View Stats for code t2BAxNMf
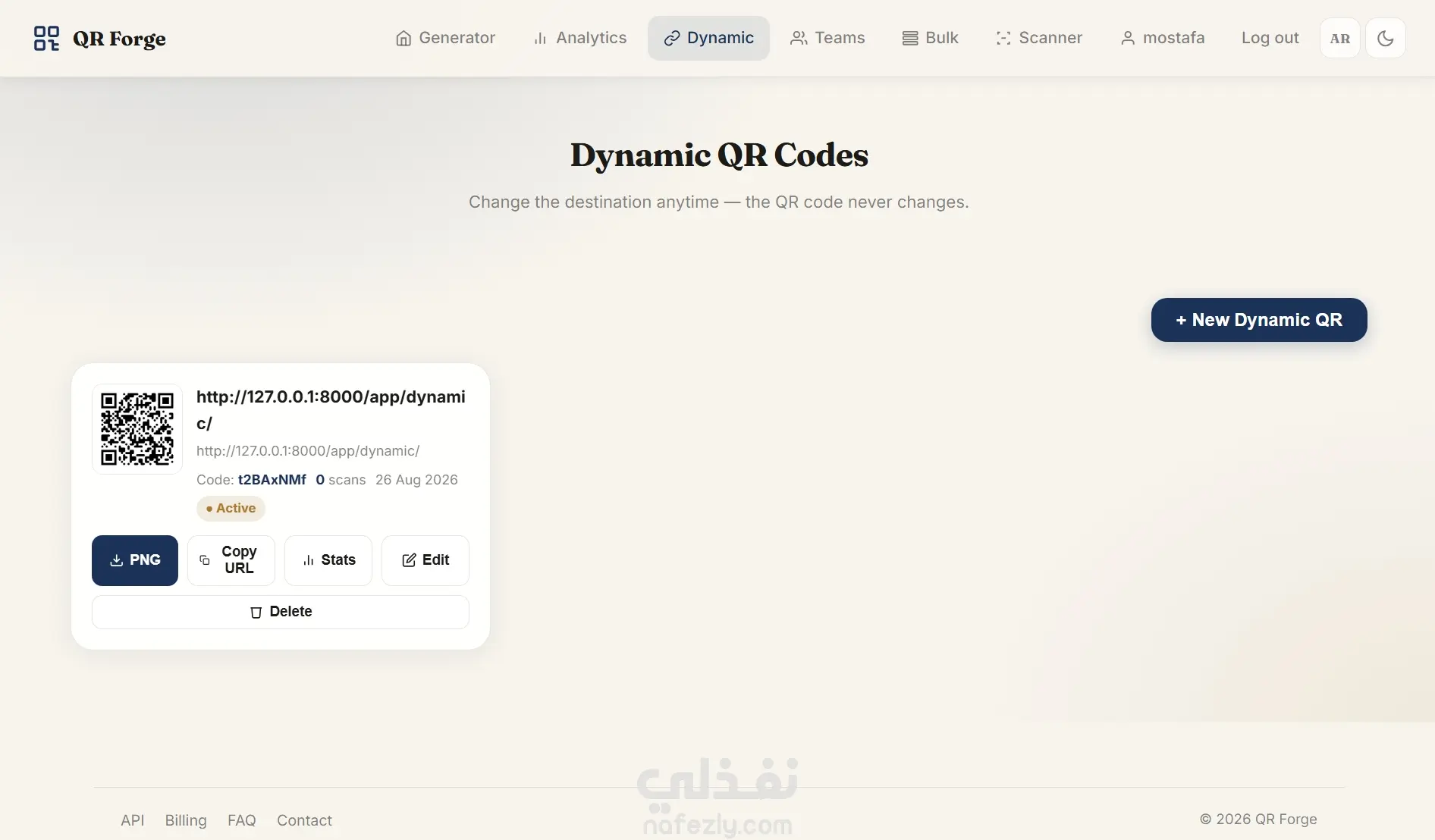1435x840 pixels. click(328, 560)
